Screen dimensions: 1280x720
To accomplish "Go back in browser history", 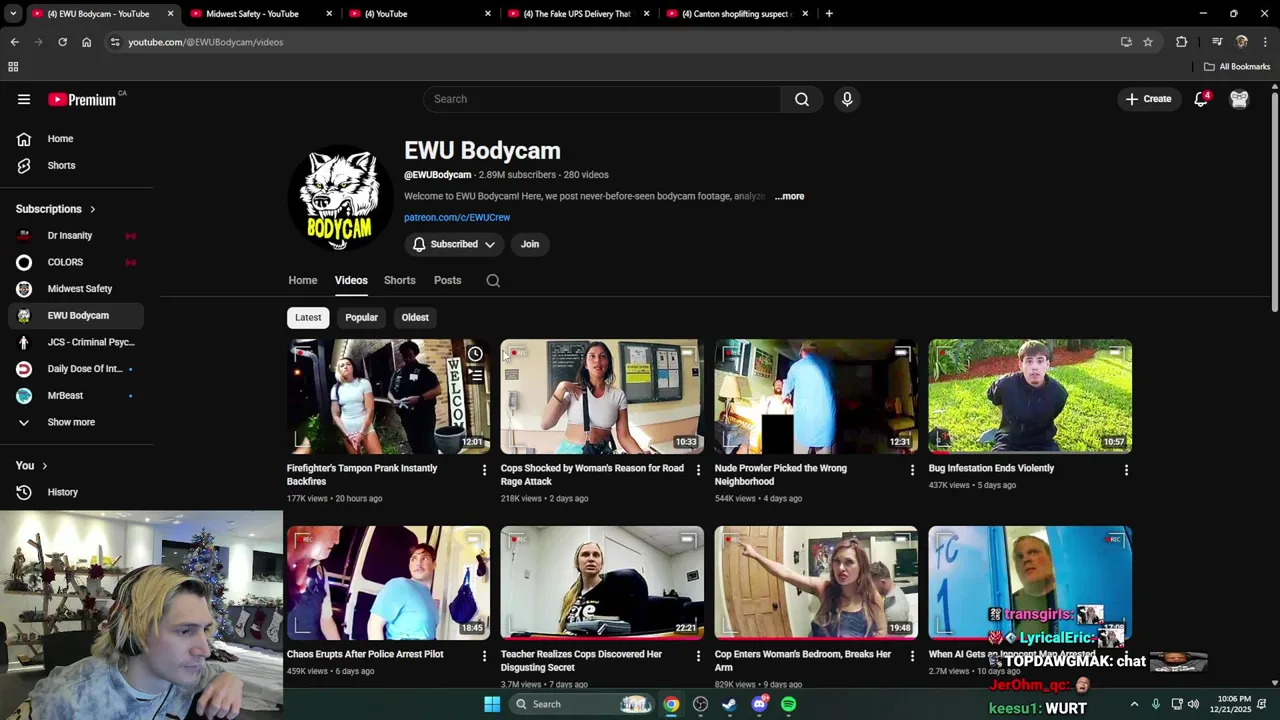I will (14, 42).
